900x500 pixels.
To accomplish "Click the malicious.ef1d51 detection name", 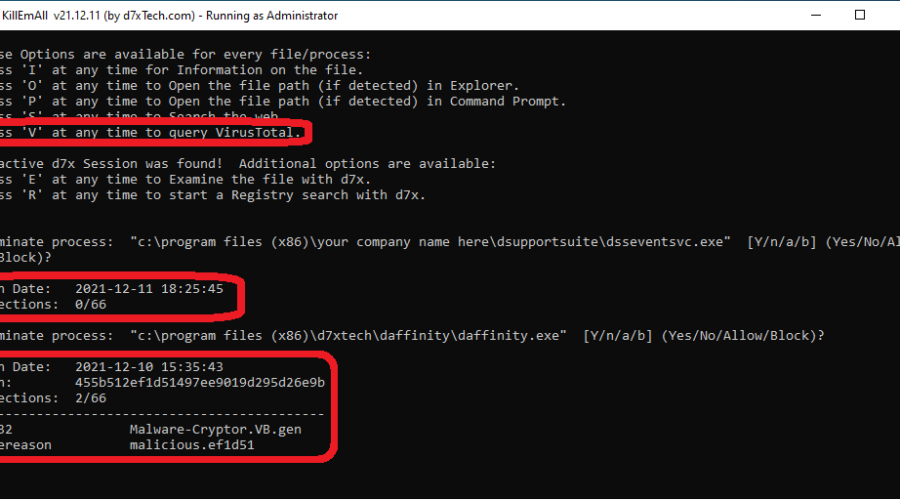I will [x=192, y=445].
